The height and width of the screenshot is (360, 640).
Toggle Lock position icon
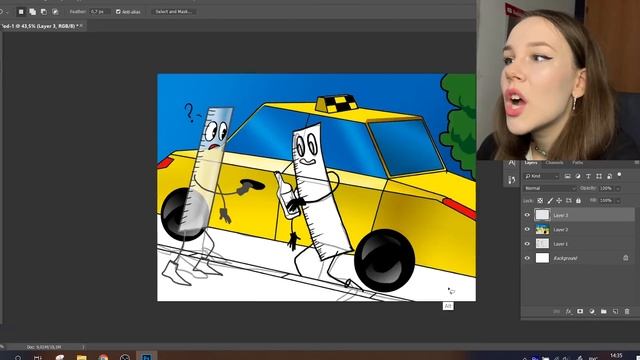pos(559,200)
